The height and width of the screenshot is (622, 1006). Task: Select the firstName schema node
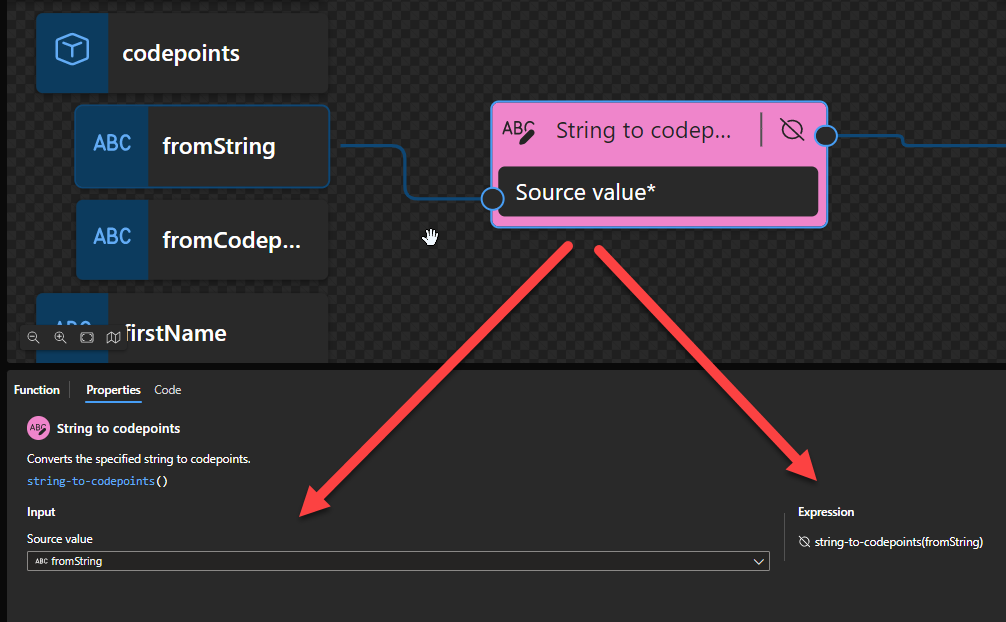(175, 333)
